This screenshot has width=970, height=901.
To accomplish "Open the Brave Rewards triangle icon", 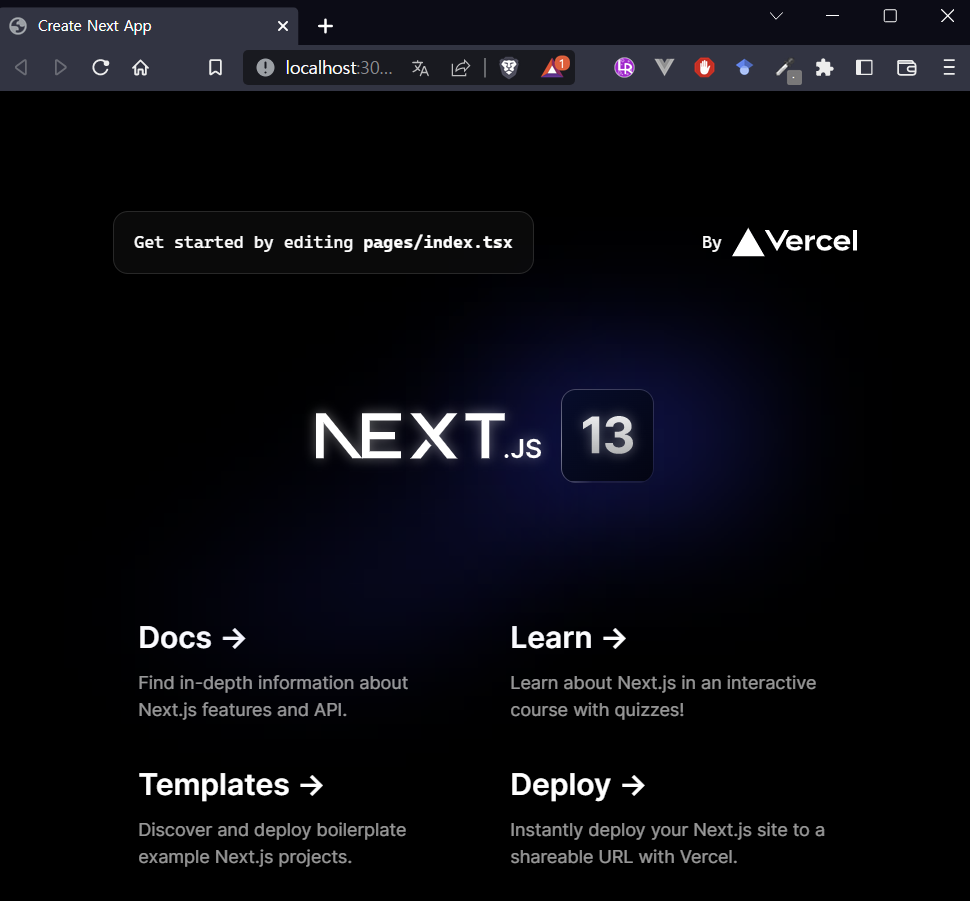I will click(x=554, y=67).
